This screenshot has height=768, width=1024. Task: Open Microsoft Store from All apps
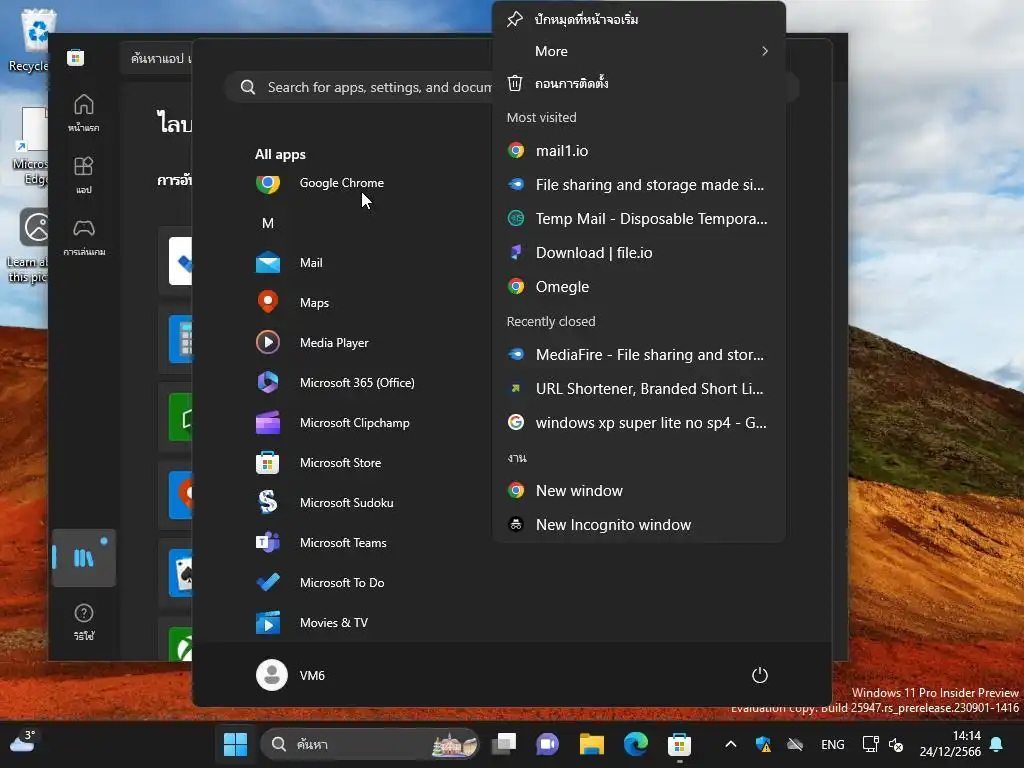coord(340,462)
